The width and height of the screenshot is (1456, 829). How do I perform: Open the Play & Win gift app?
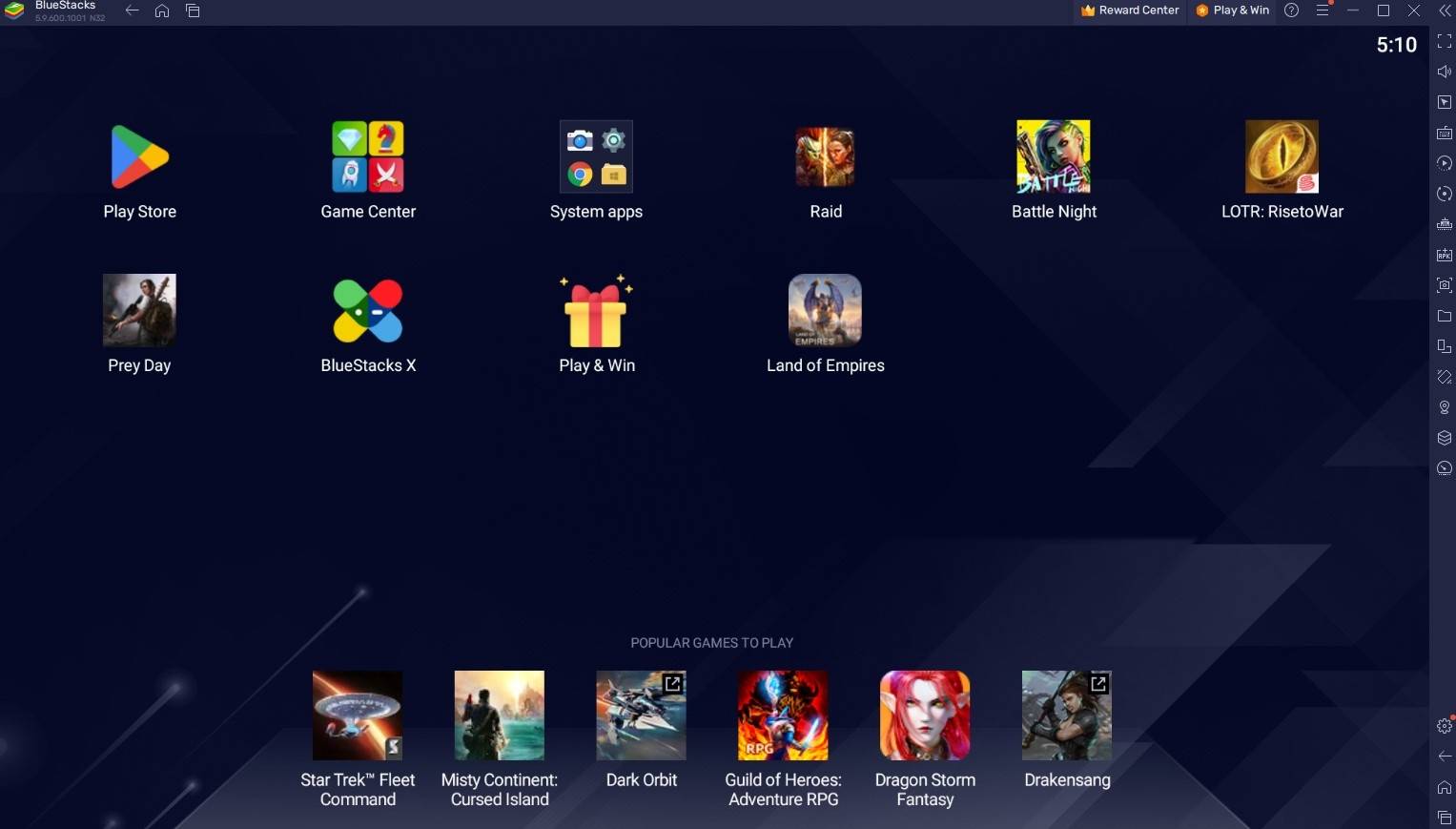point(596,311)
